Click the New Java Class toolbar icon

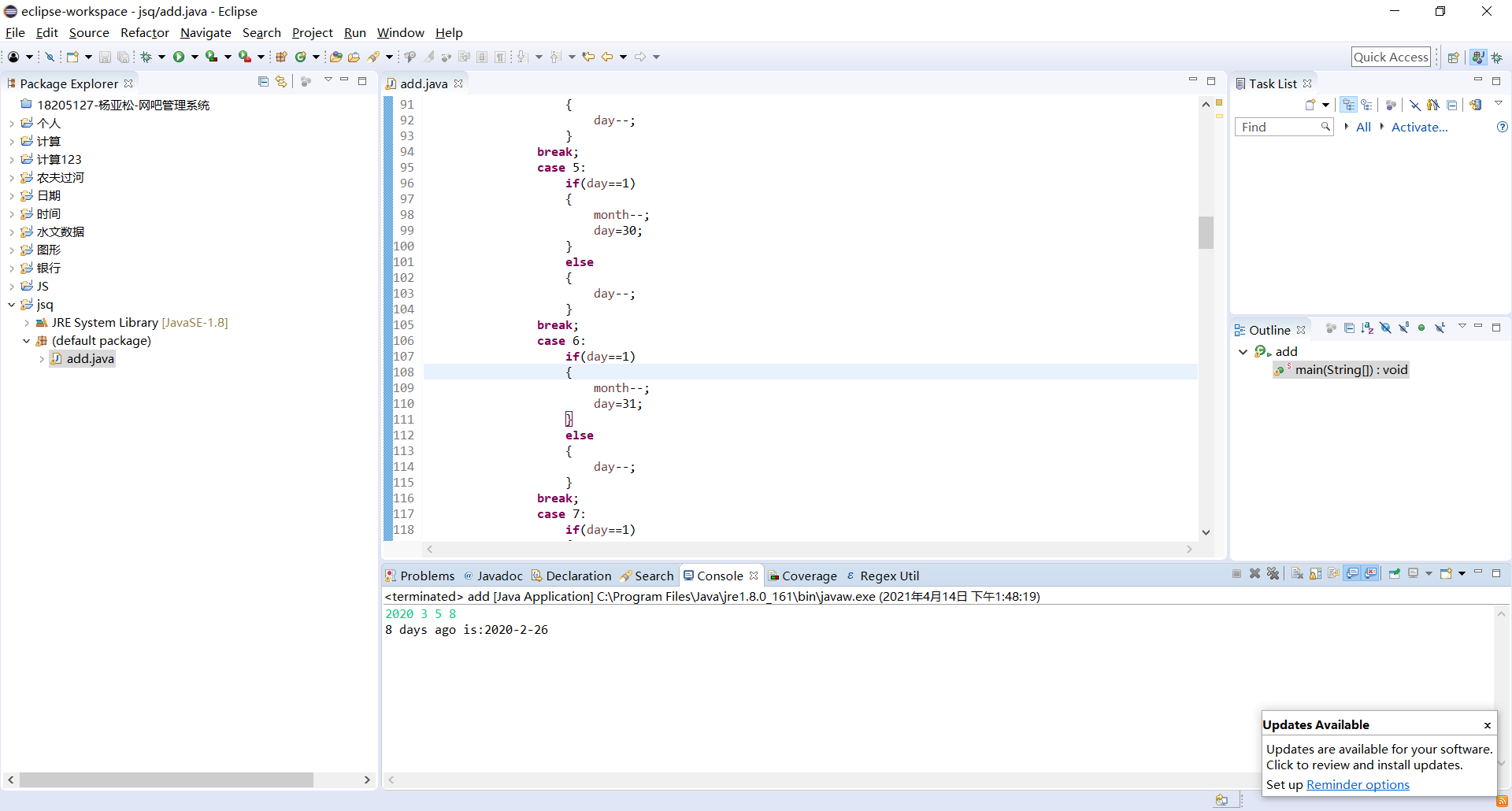point(301,57)
